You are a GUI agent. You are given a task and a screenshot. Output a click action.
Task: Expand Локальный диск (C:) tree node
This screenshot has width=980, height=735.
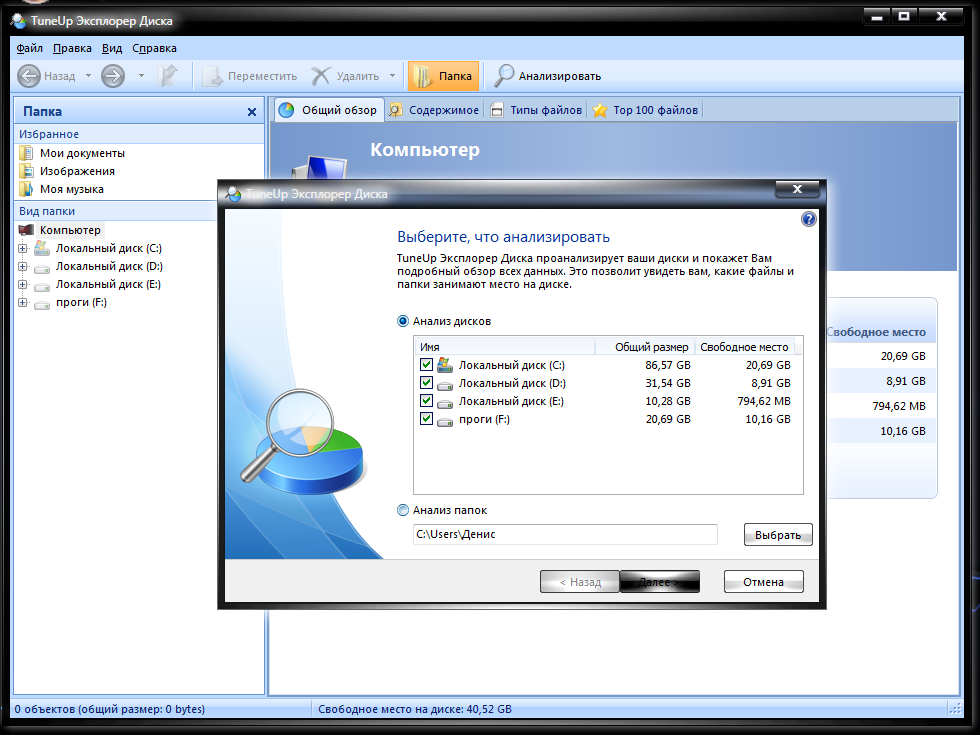pos(22,248)
